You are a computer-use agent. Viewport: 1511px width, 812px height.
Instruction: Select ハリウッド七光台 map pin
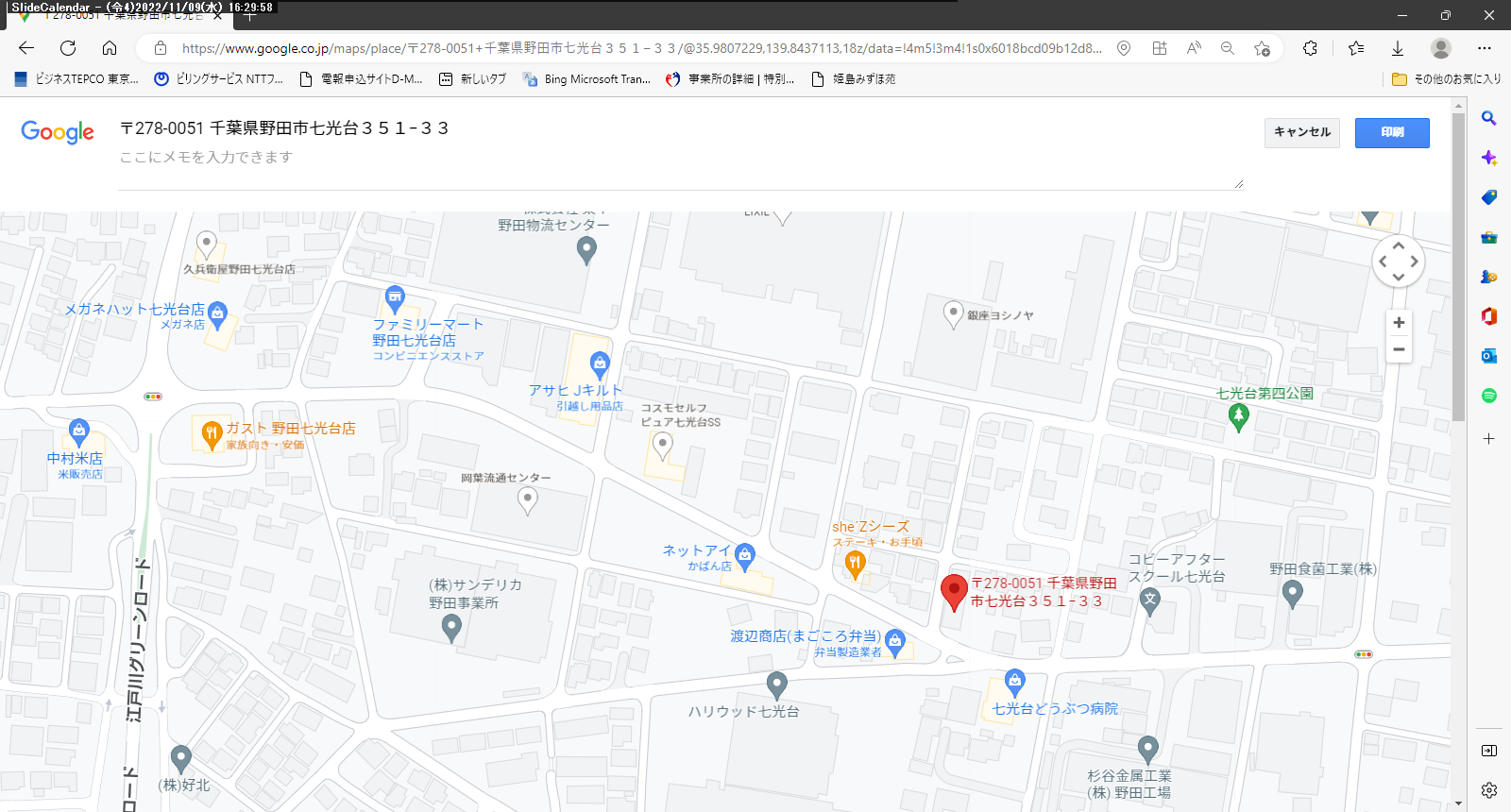(776, 685)
